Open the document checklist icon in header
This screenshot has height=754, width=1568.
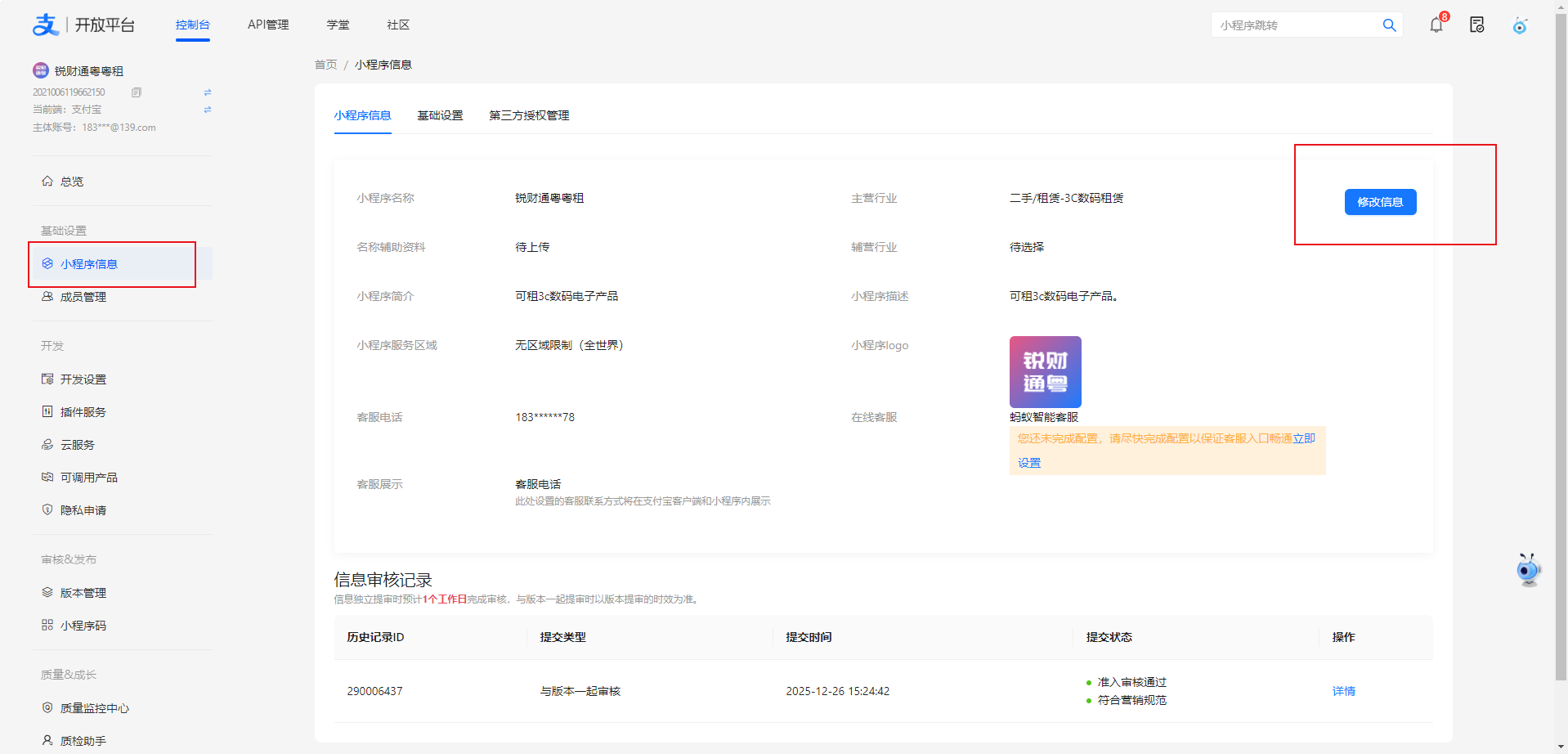1476,25
